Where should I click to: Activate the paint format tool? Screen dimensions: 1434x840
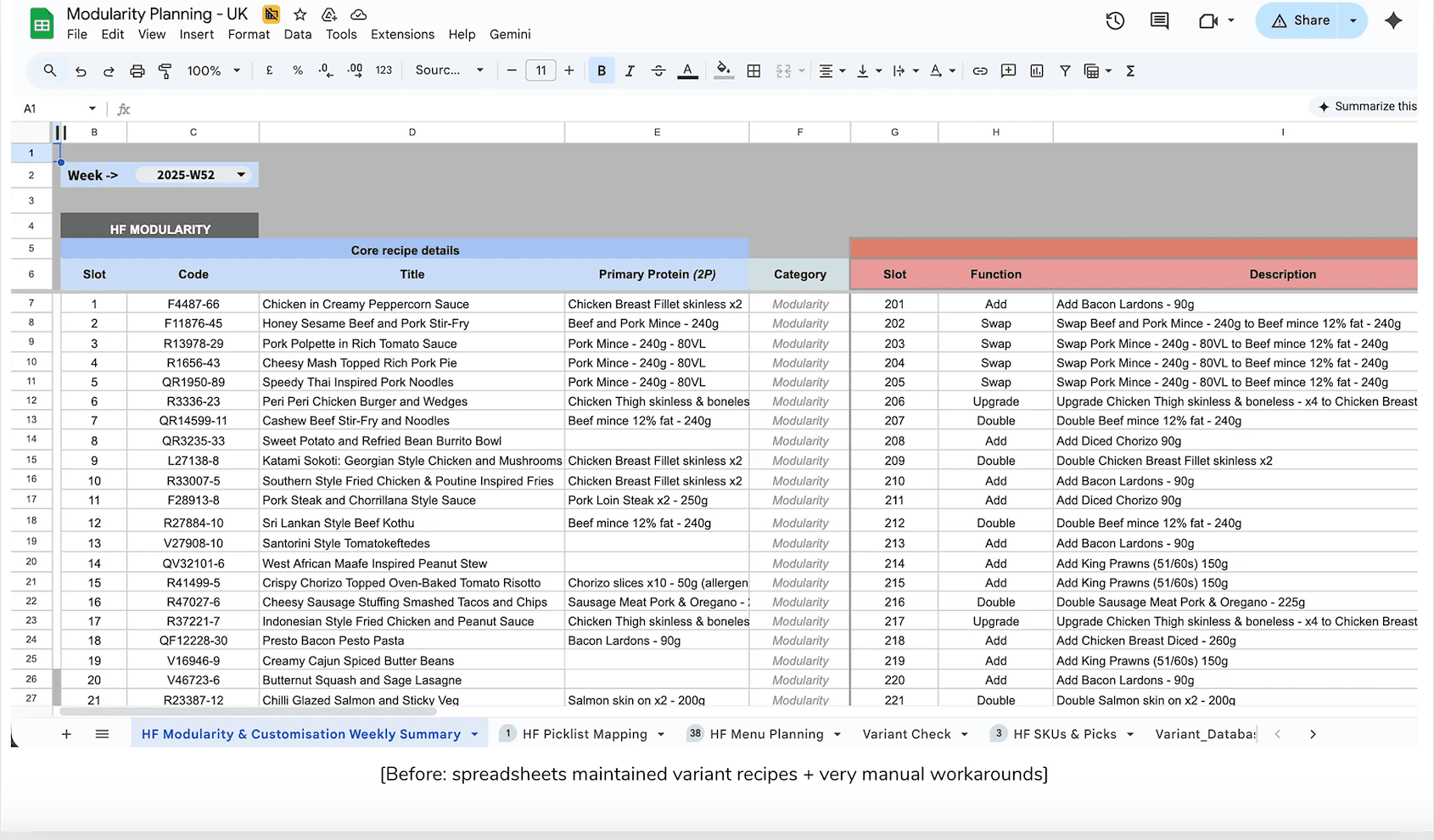(x=165, y=71)
